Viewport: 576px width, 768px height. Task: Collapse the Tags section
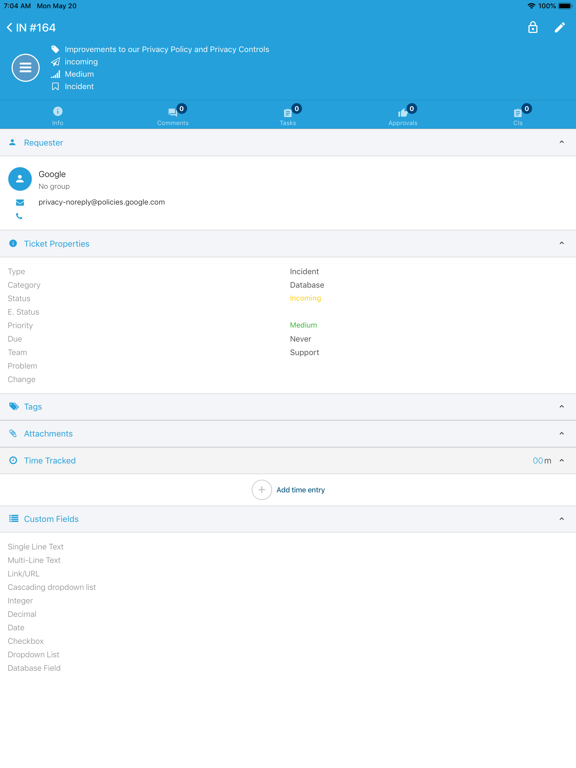coord(561,407)
